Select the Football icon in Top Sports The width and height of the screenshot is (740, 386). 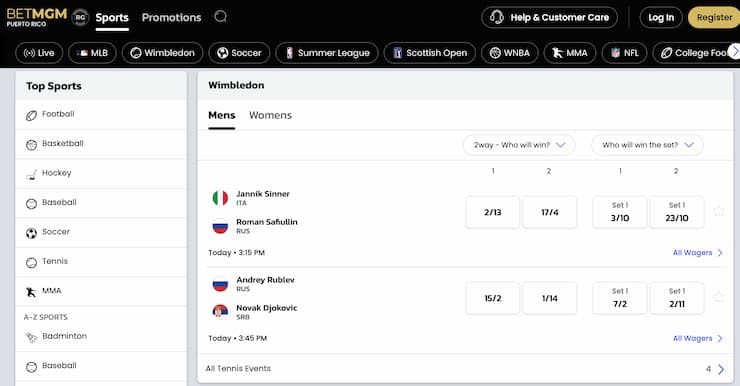click(31, 115)
